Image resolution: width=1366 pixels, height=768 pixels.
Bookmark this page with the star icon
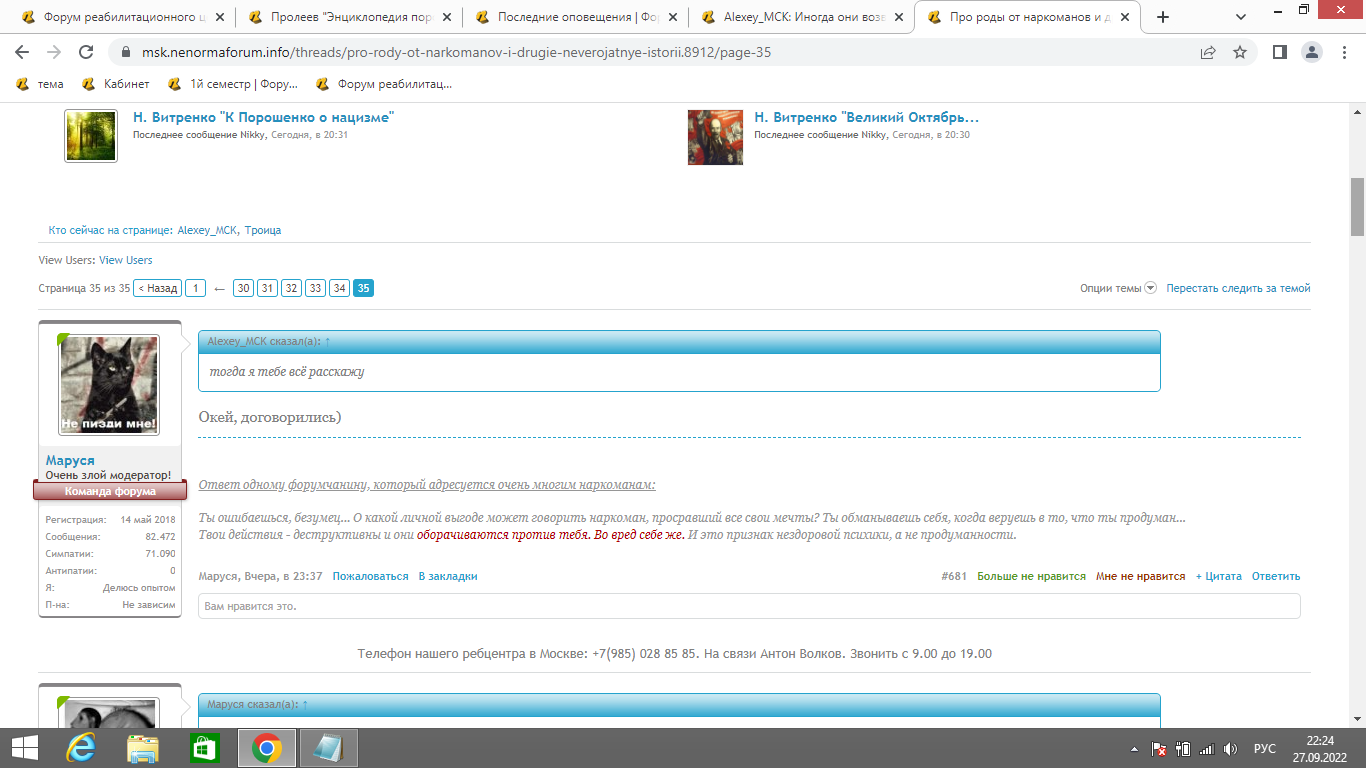1240,52
